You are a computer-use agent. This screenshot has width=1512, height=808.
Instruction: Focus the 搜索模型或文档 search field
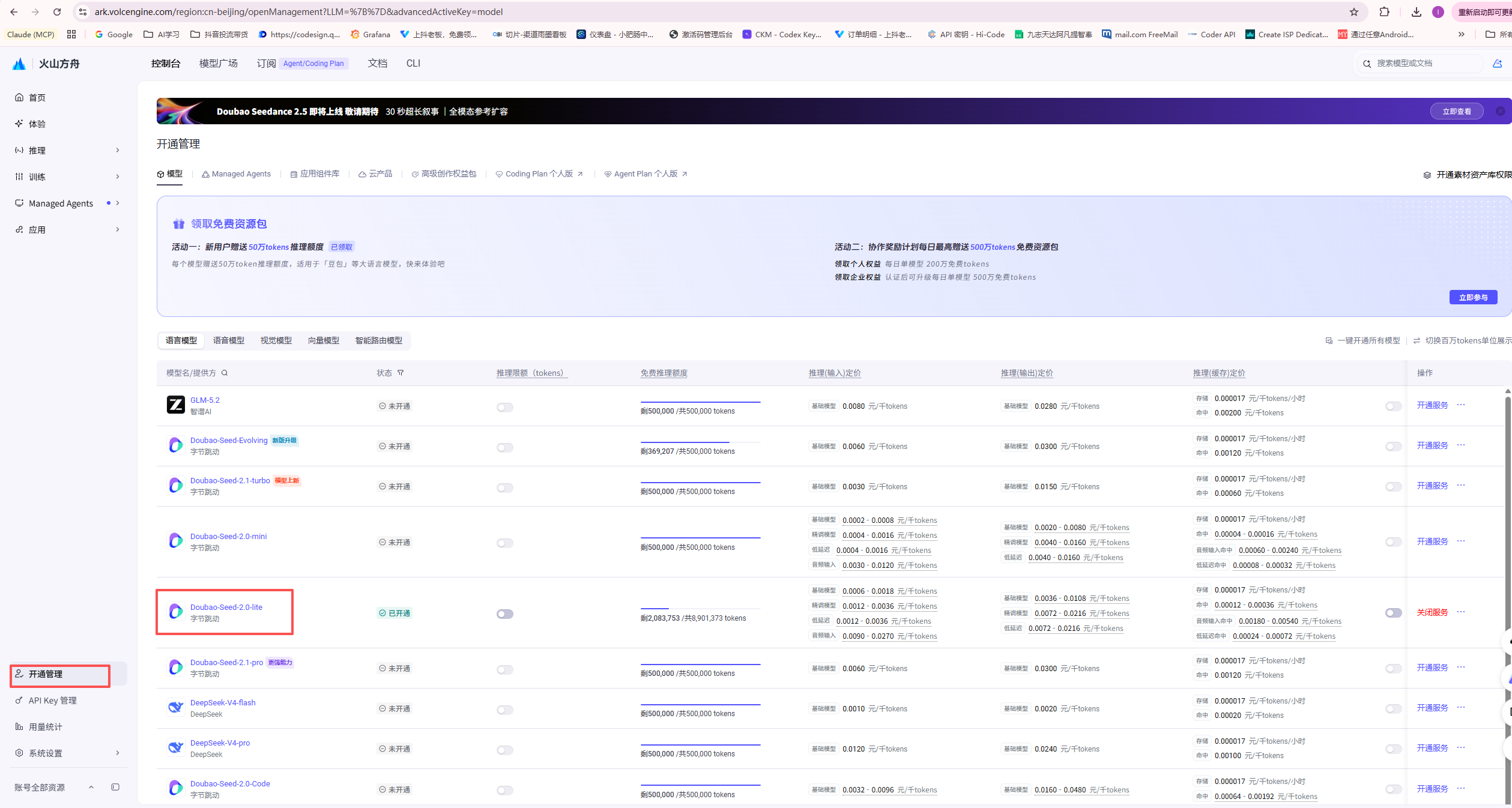click(1420, 63)
